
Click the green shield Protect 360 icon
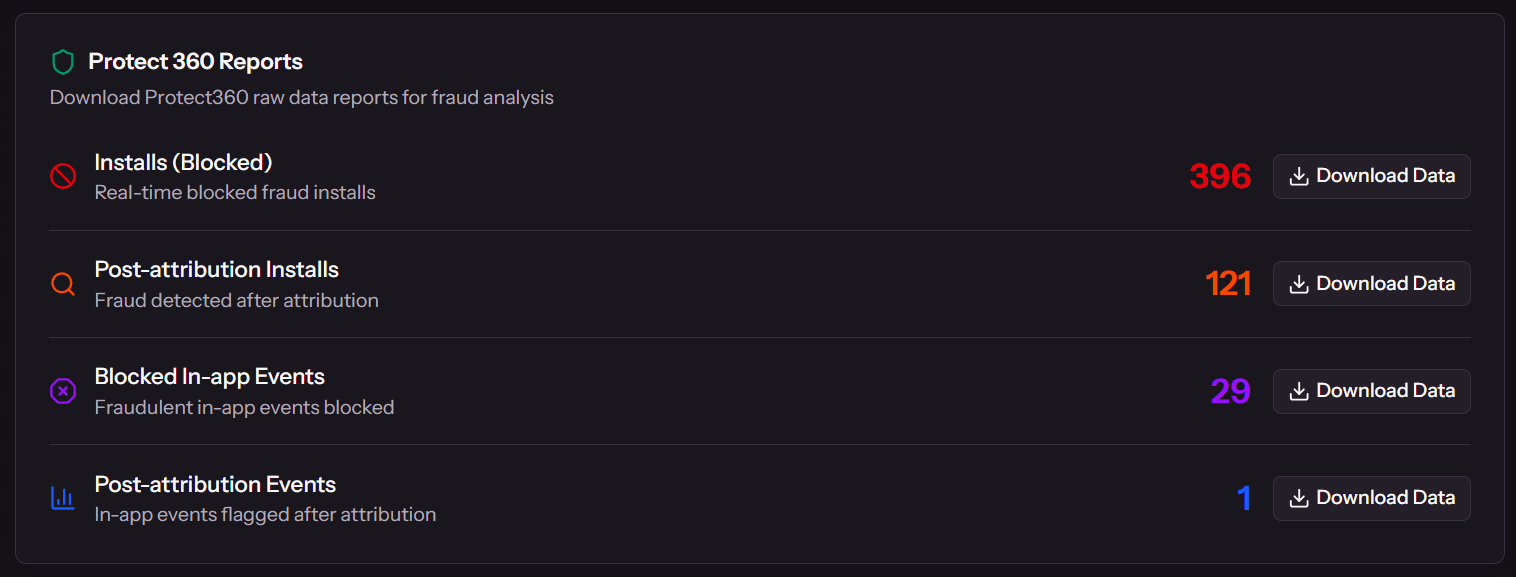63,63
